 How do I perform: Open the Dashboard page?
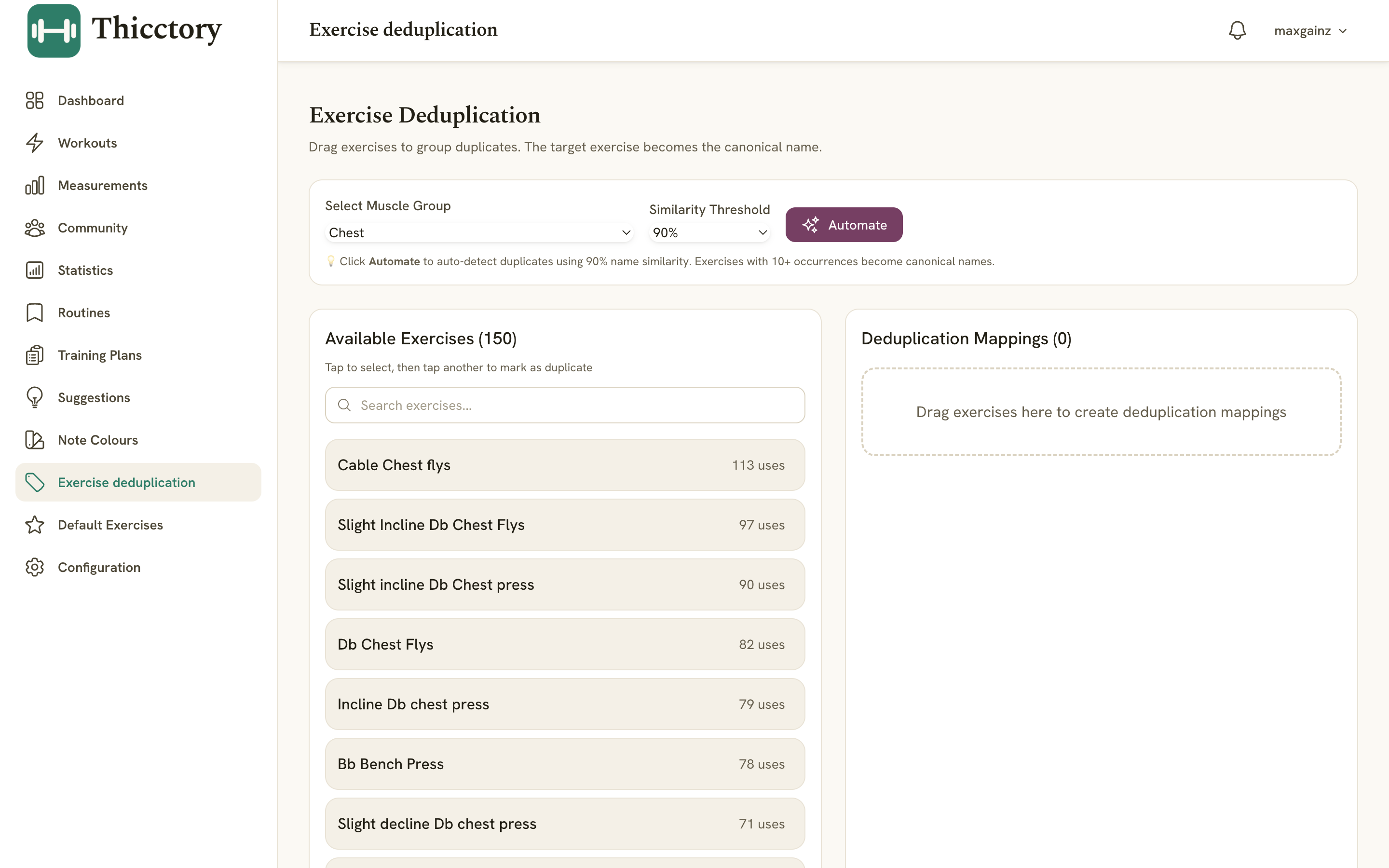(138, 100)
